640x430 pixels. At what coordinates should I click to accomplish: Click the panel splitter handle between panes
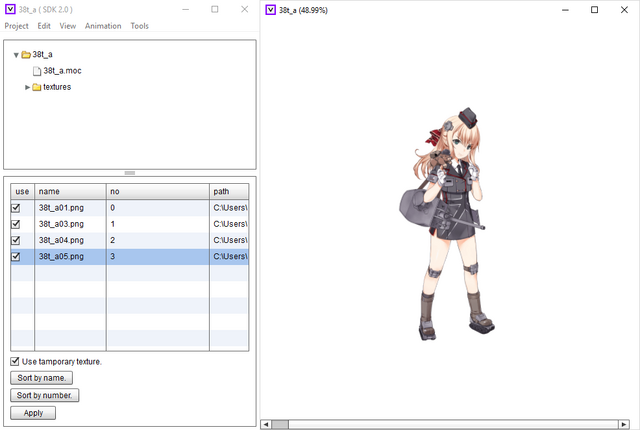[130, 173]
